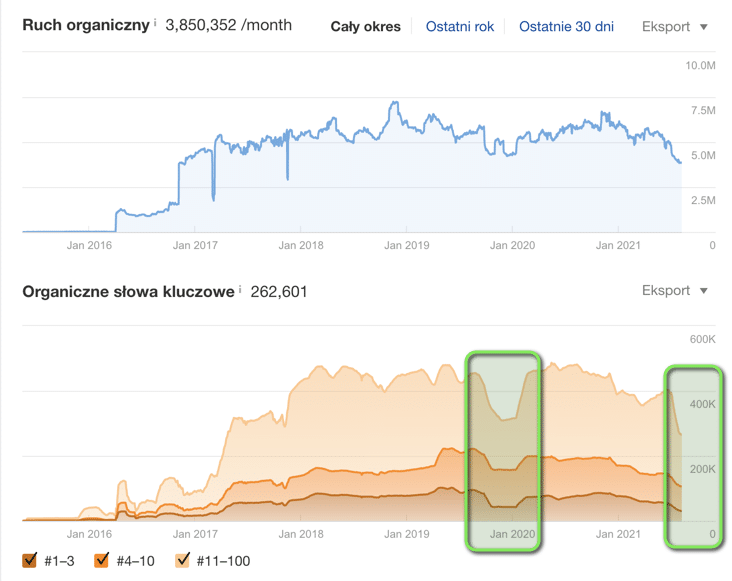Click the green highlighted area around Jan 2020

click(x=503, y=449)
